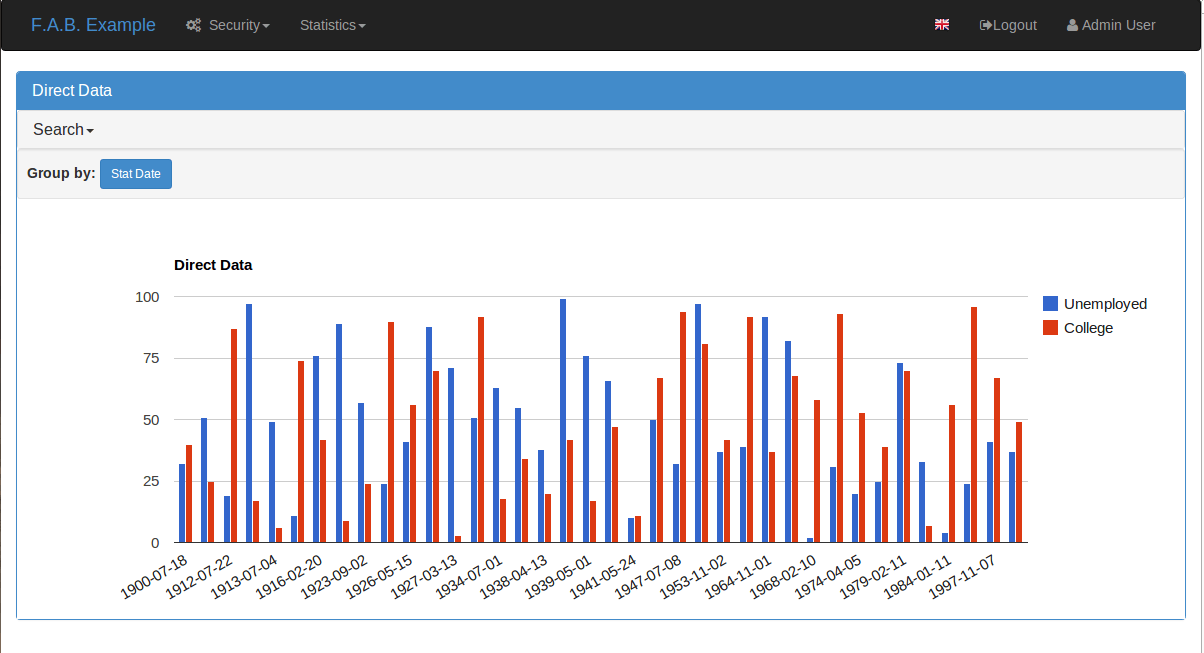Click the gear icon beside Security
Viewport: 1204px width, 653px height.
click(x=193, y=25)
